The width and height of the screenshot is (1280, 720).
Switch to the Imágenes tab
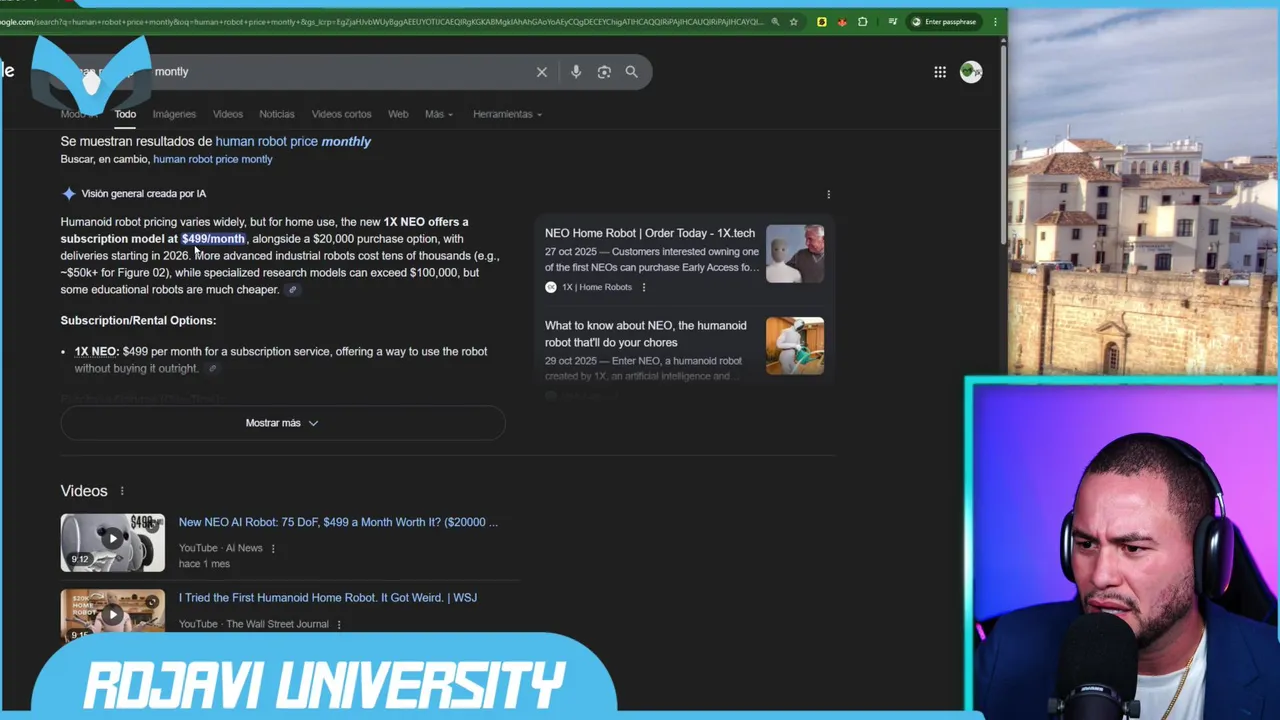[x=174, y=114]
